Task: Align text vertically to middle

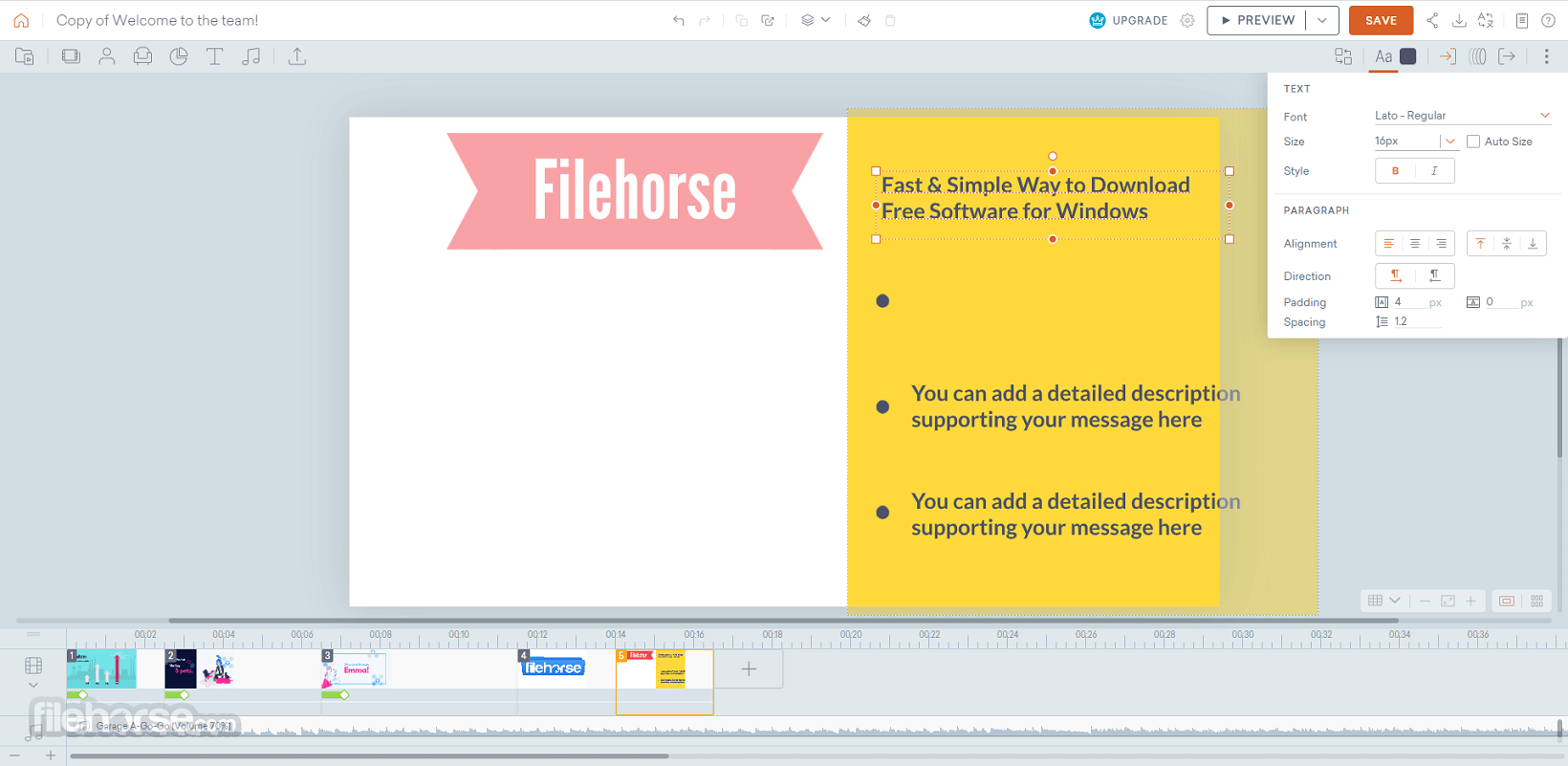Action: pyautogui.click(x=1507, y=244)
